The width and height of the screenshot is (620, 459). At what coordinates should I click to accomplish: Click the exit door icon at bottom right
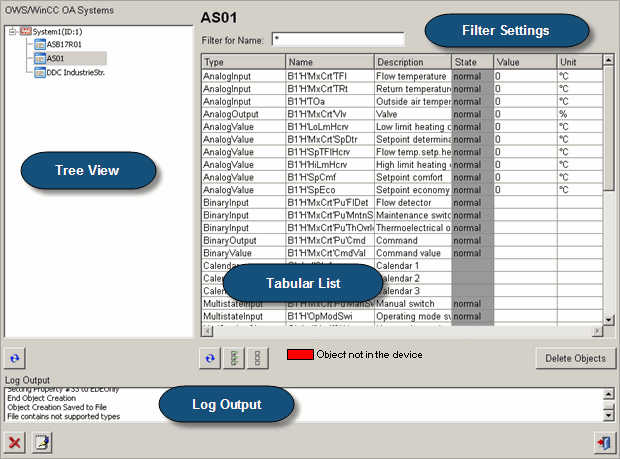point(603,443)
